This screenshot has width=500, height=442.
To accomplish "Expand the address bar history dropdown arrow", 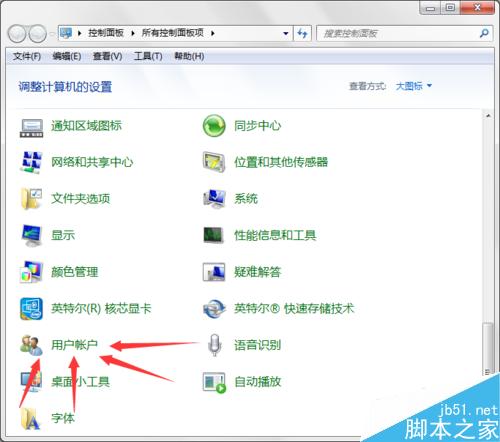I will (x=286, y=33).
